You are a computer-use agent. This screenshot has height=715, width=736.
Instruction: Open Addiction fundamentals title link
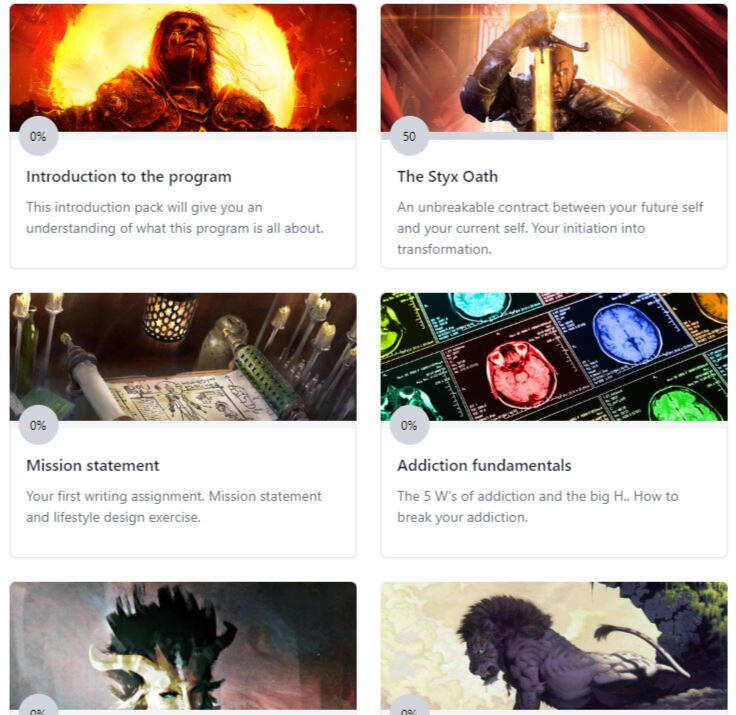[x=484, y=465]
